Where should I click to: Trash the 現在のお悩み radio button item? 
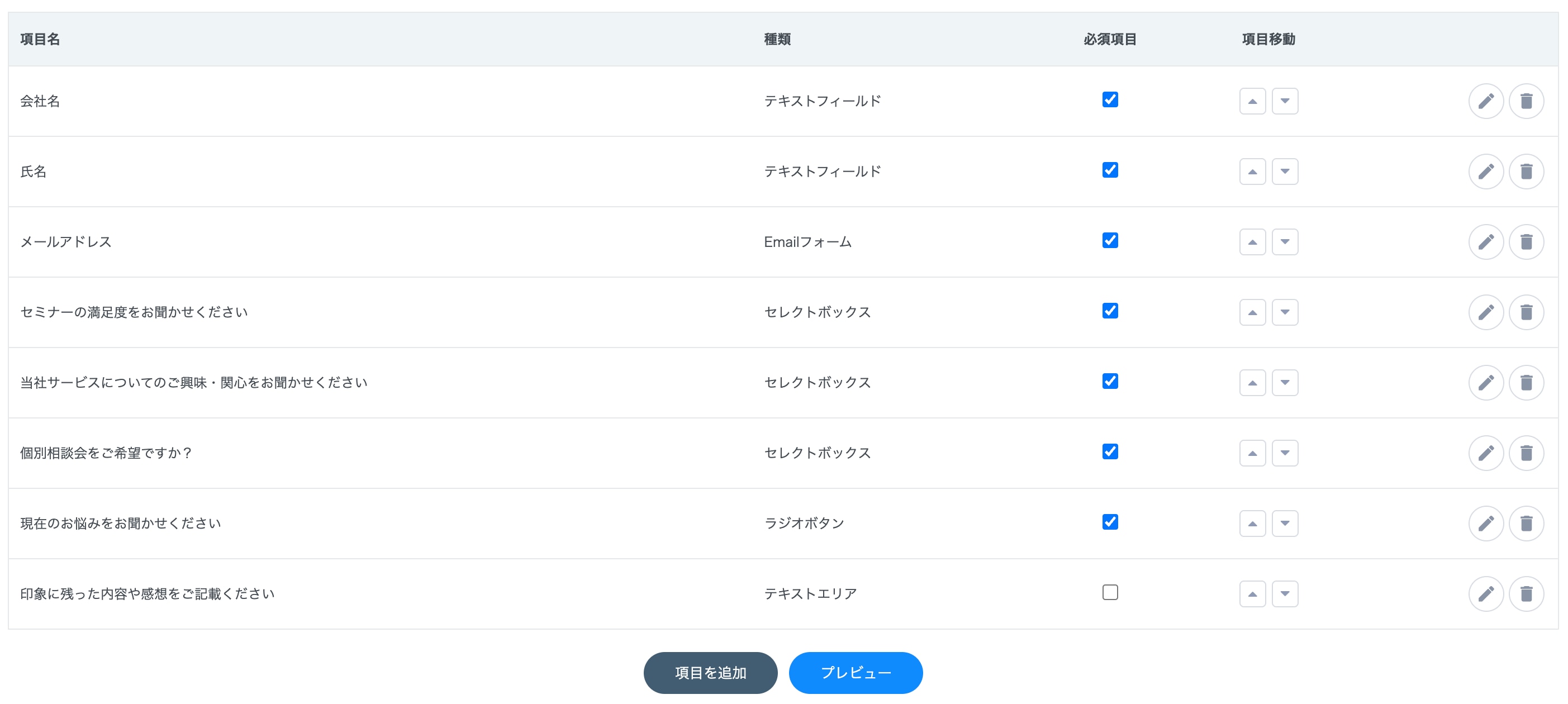(1526, 524)
